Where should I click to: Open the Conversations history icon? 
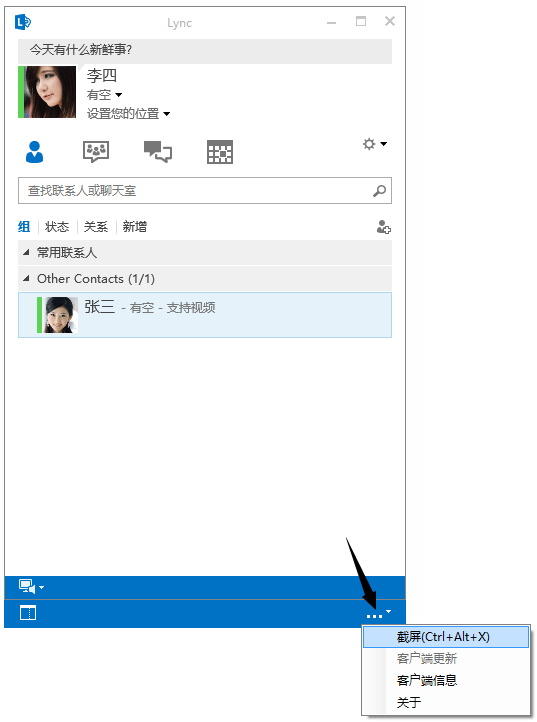point(158,151)
